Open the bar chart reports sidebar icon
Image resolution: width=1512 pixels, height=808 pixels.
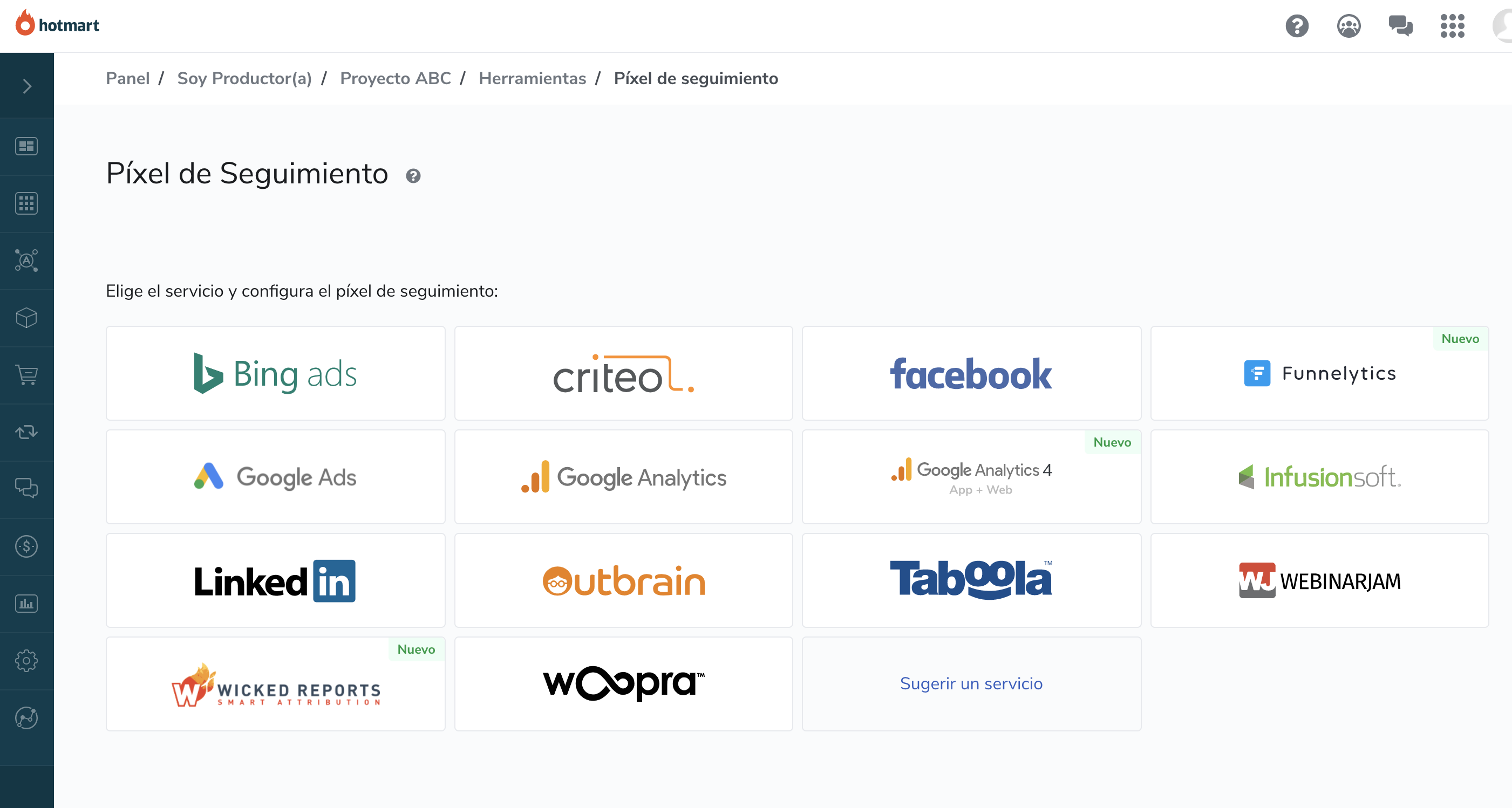click(x=26, y=604)
